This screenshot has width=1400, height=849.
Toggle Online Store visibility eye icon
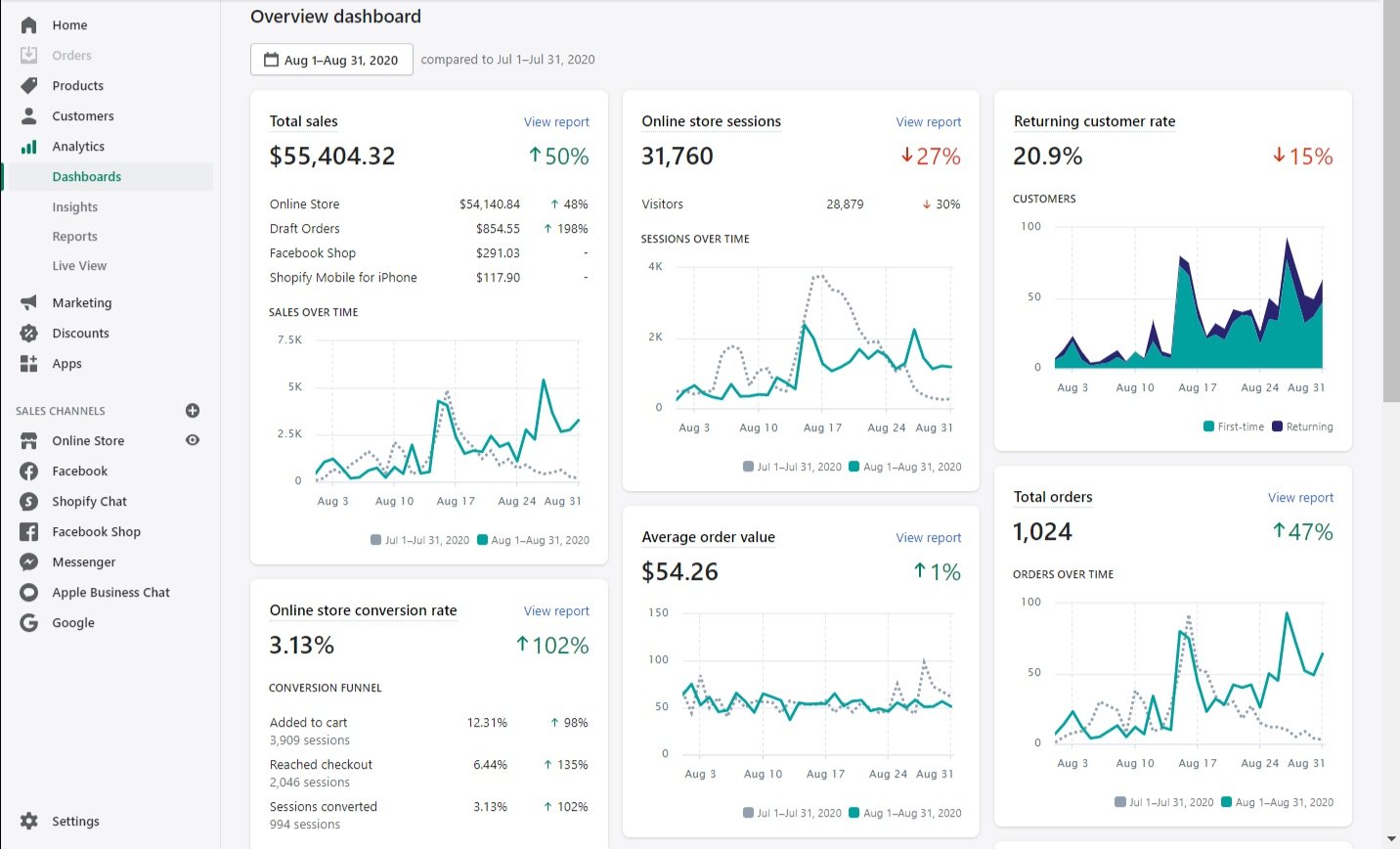(192, 440)
